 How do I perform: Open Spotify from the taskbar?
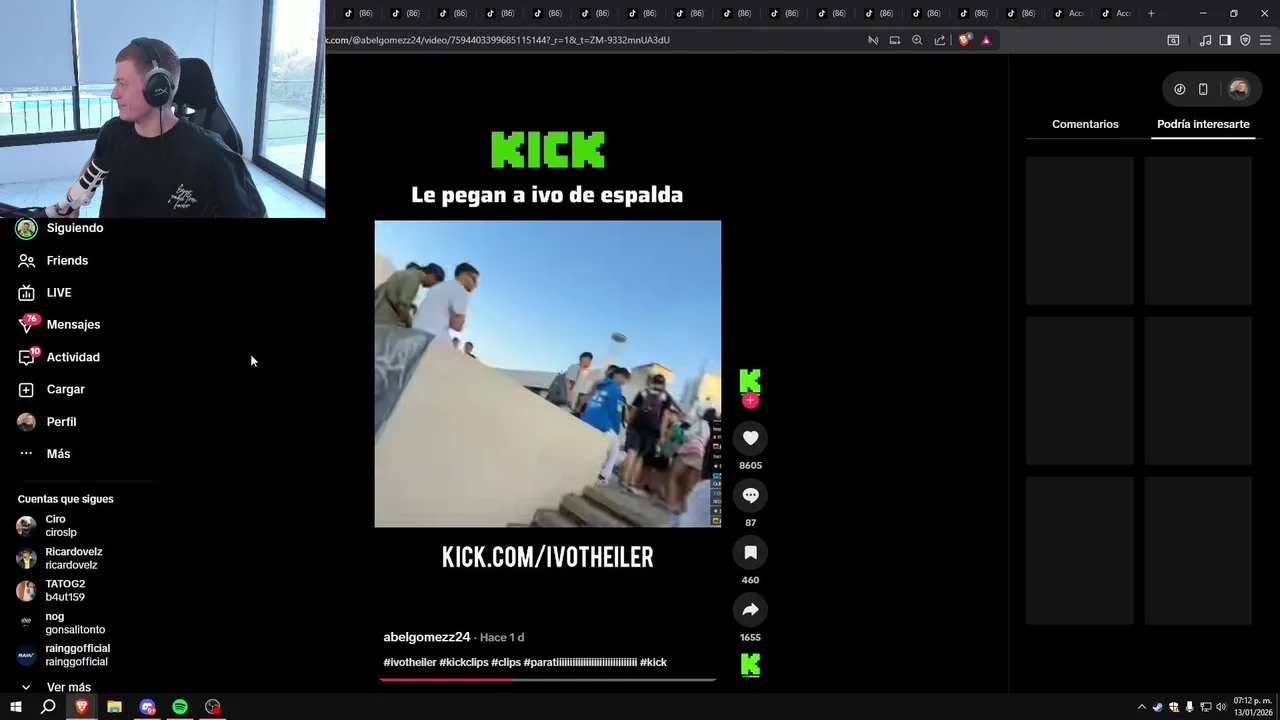180,707
